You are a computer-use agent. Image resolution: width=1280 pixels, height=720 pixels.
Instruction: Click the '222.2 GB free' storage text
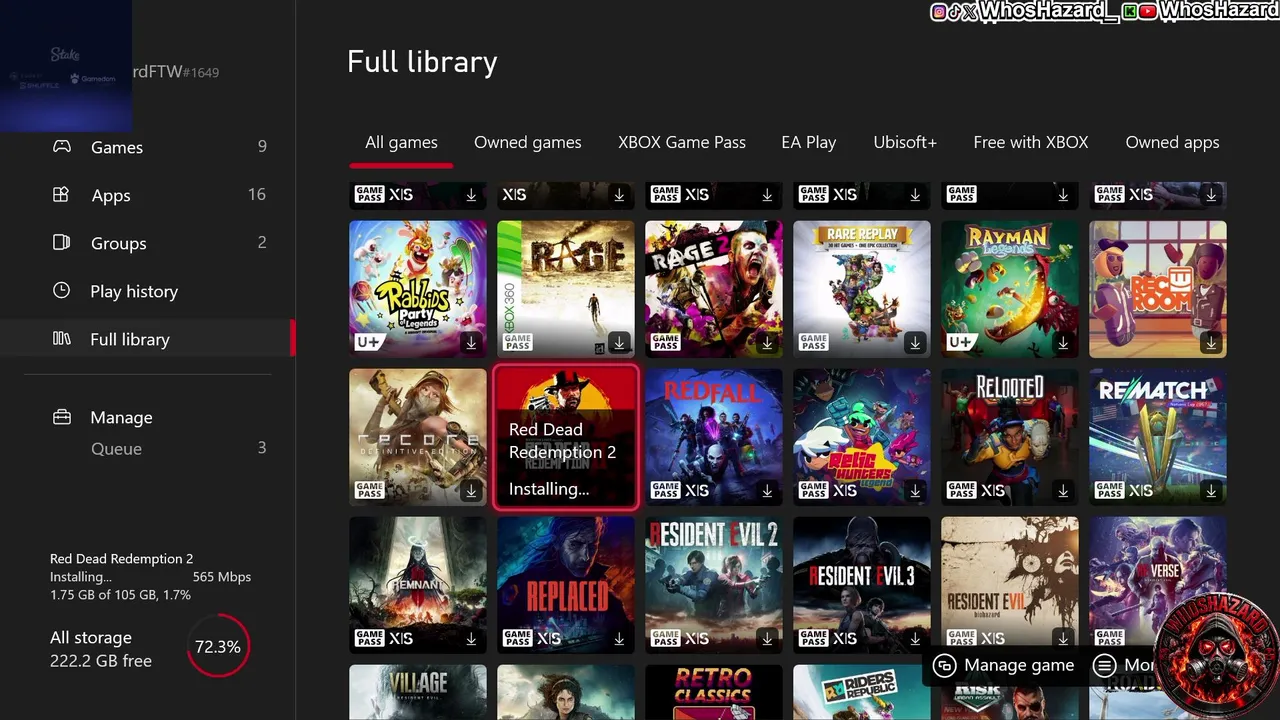(101, 661)
